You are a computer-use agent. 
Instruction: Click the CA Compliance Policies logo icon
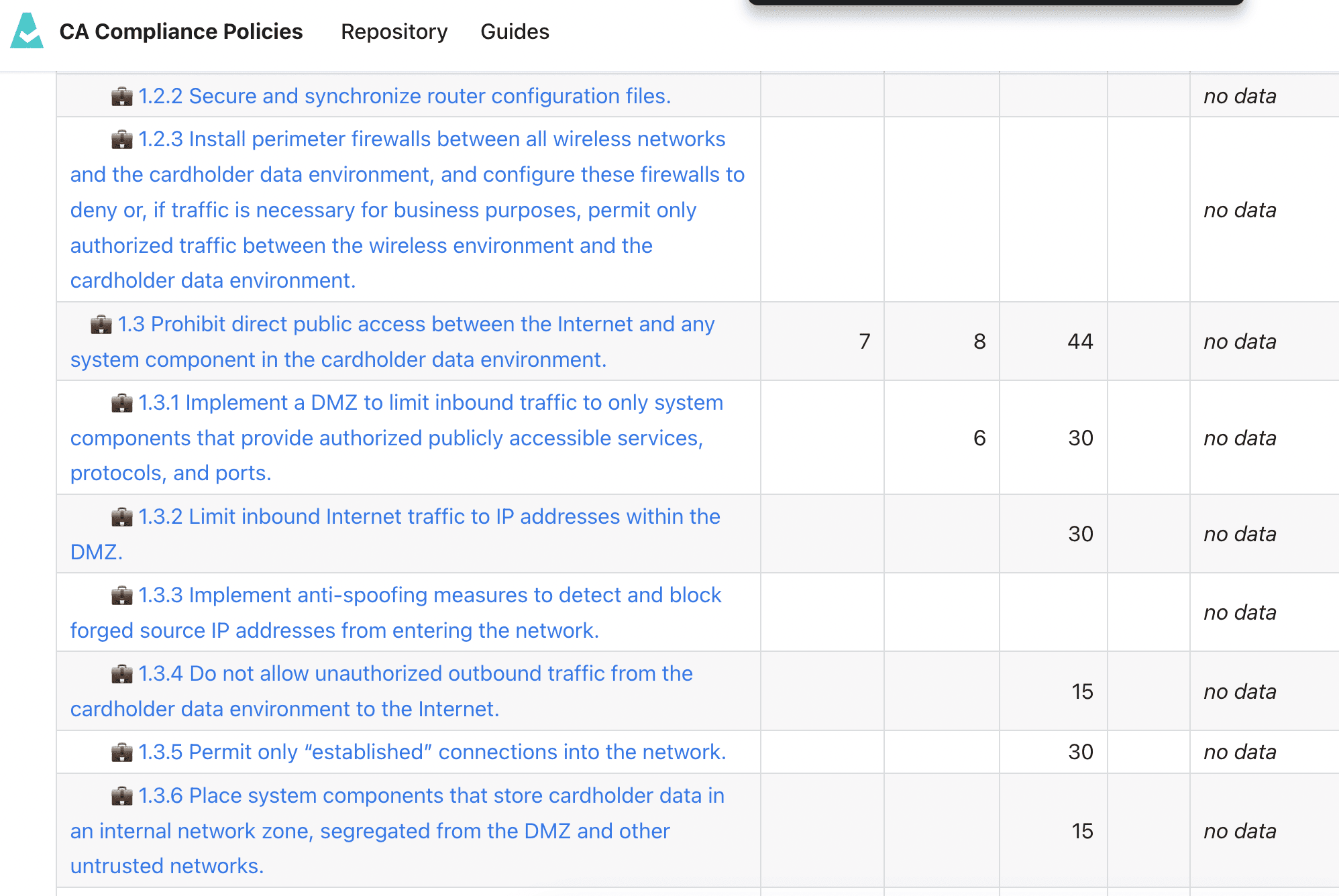27,31
